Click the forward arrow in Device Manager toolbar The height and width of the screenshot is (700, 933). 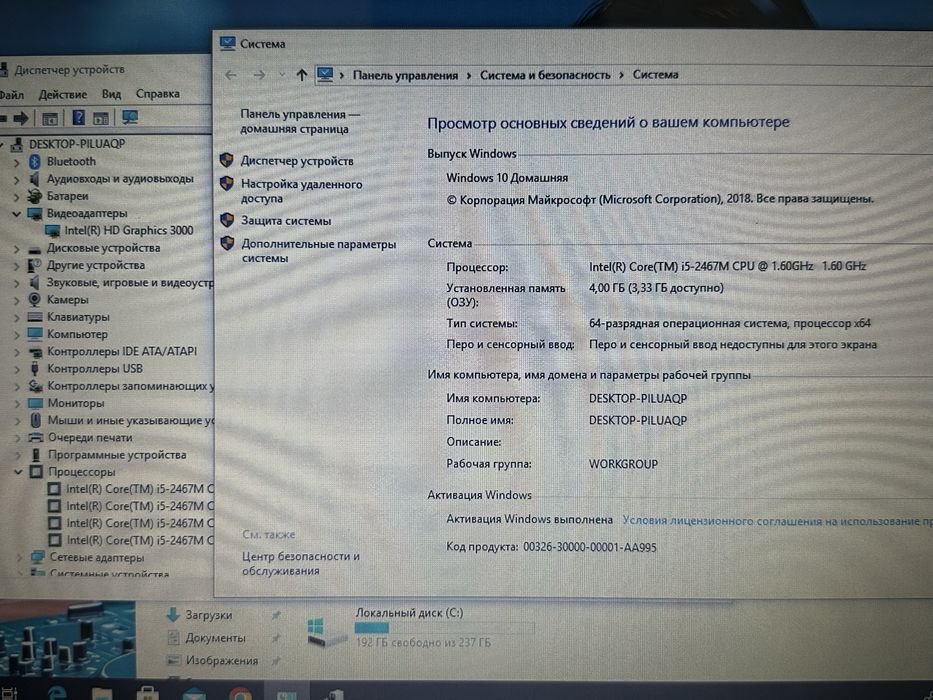(21, 118)
